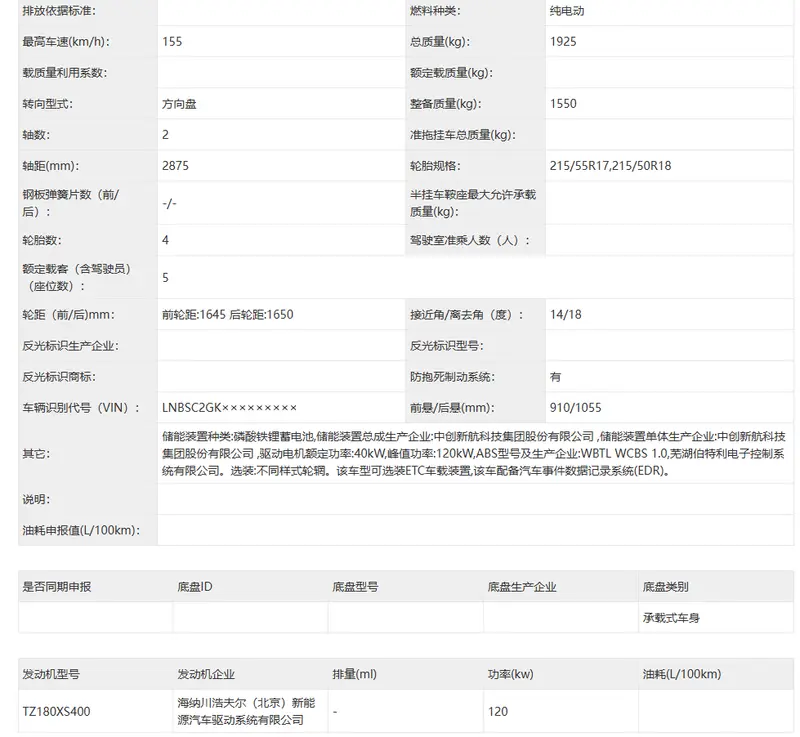
Task: Click the 底盘ID column header
Action: 195,587
